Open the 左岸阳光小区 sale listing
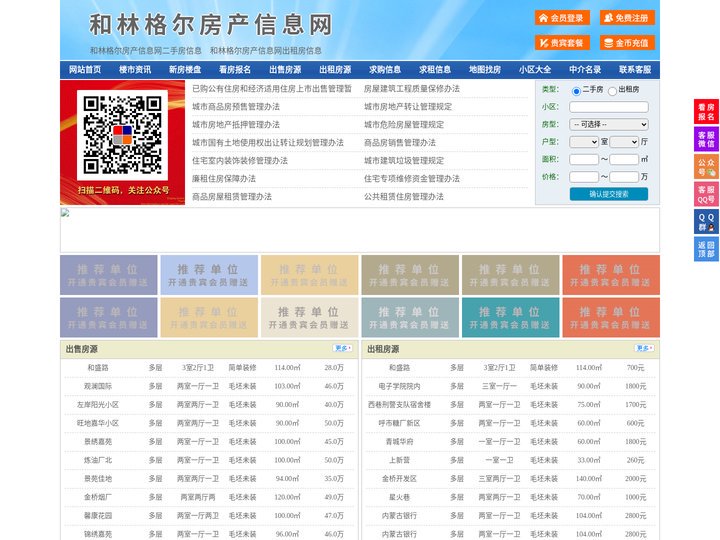Image resolution: width=720 pixels, height=540 pixels. coord(98,405)
